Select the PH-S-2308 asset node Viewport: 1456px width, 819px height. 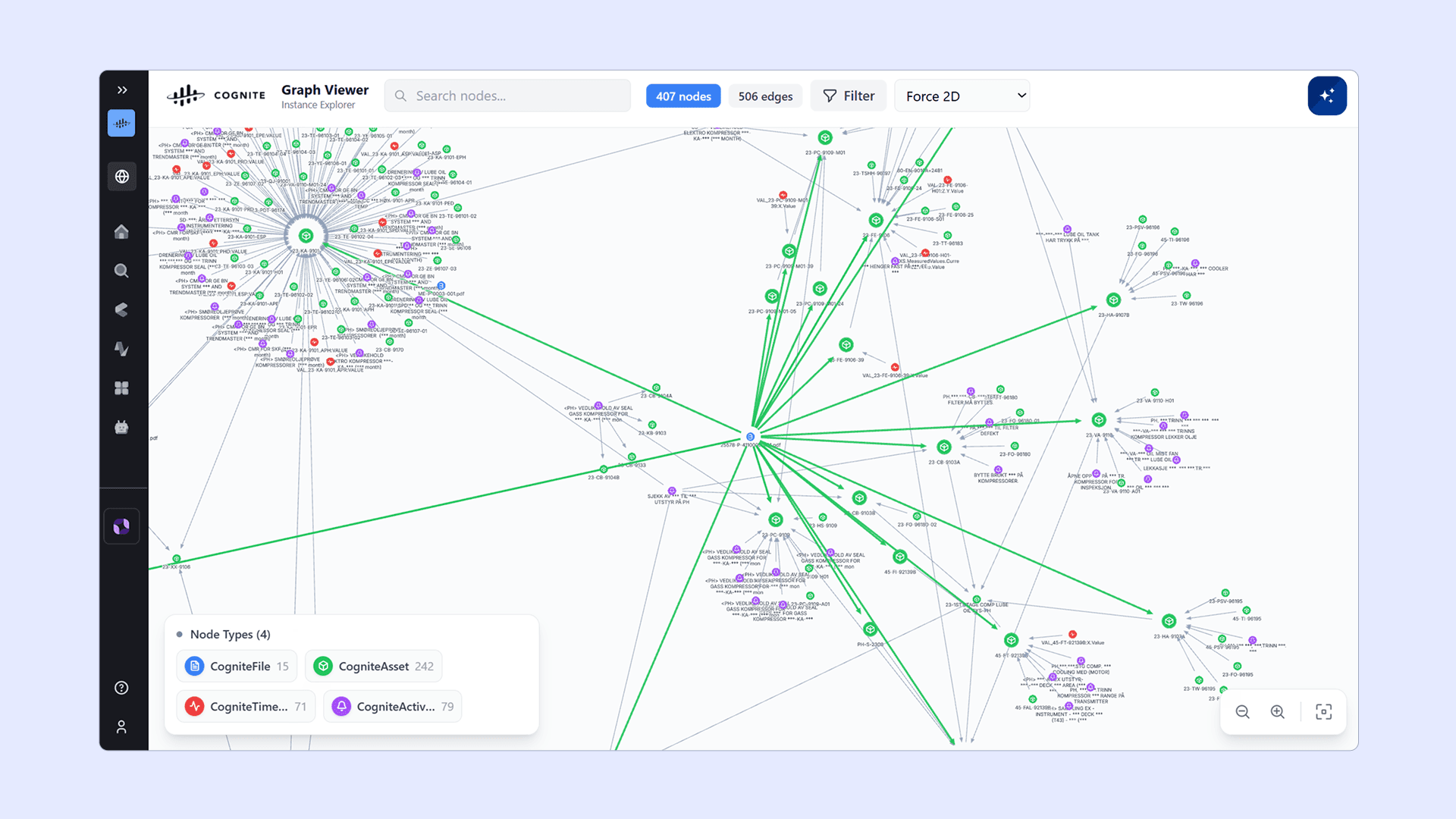[x=870, y=629]
